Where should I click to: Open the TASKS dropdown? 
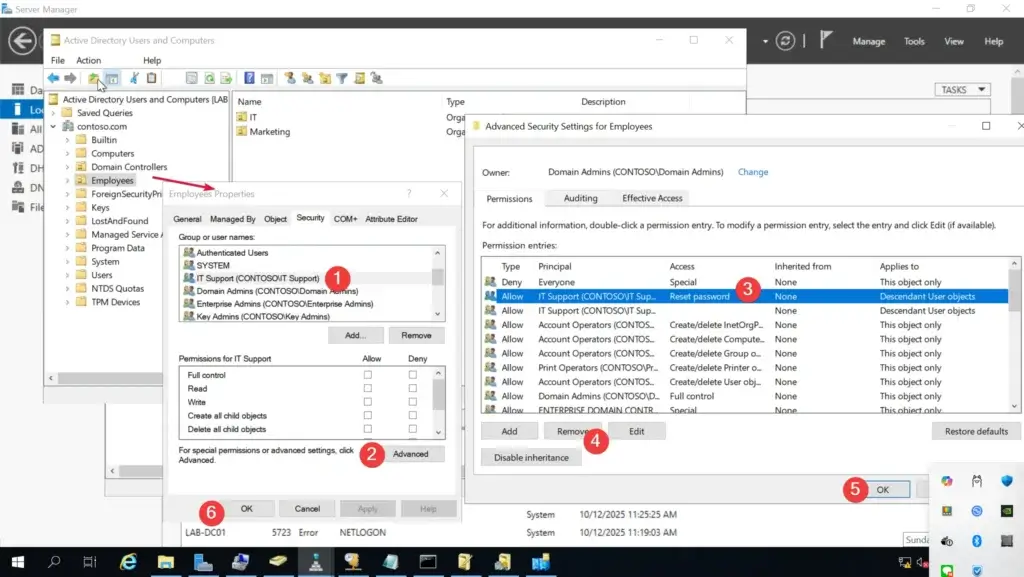coord(963,90)
